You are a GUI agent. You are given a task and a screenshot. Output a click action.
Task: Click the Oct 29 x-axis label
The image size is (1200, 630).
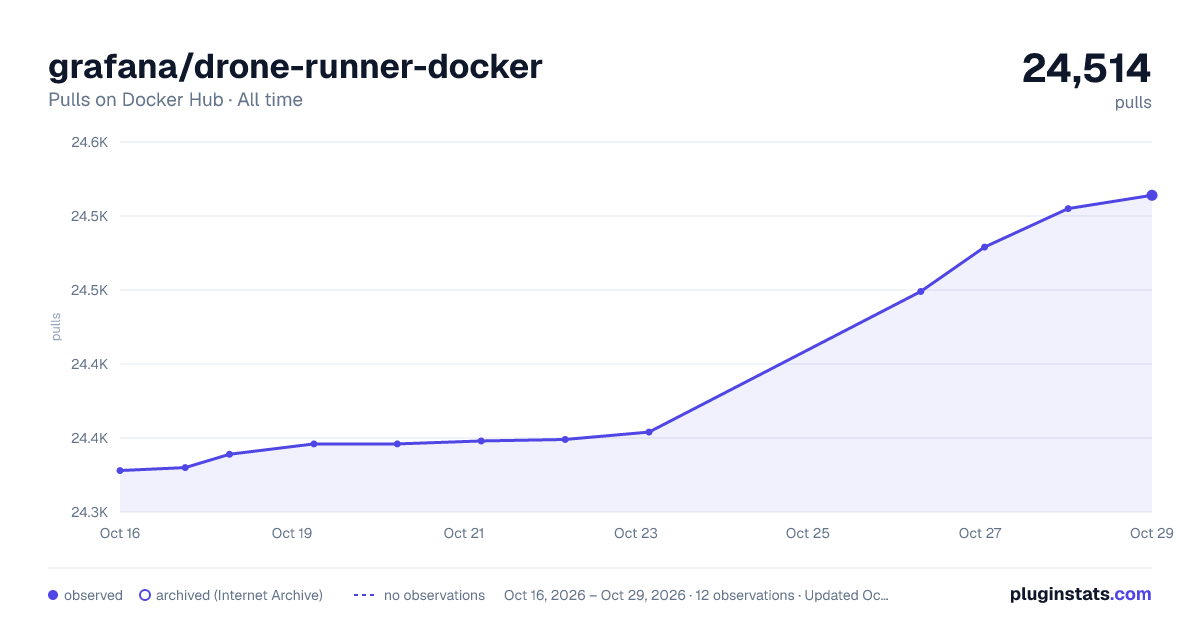(1150, 533)
